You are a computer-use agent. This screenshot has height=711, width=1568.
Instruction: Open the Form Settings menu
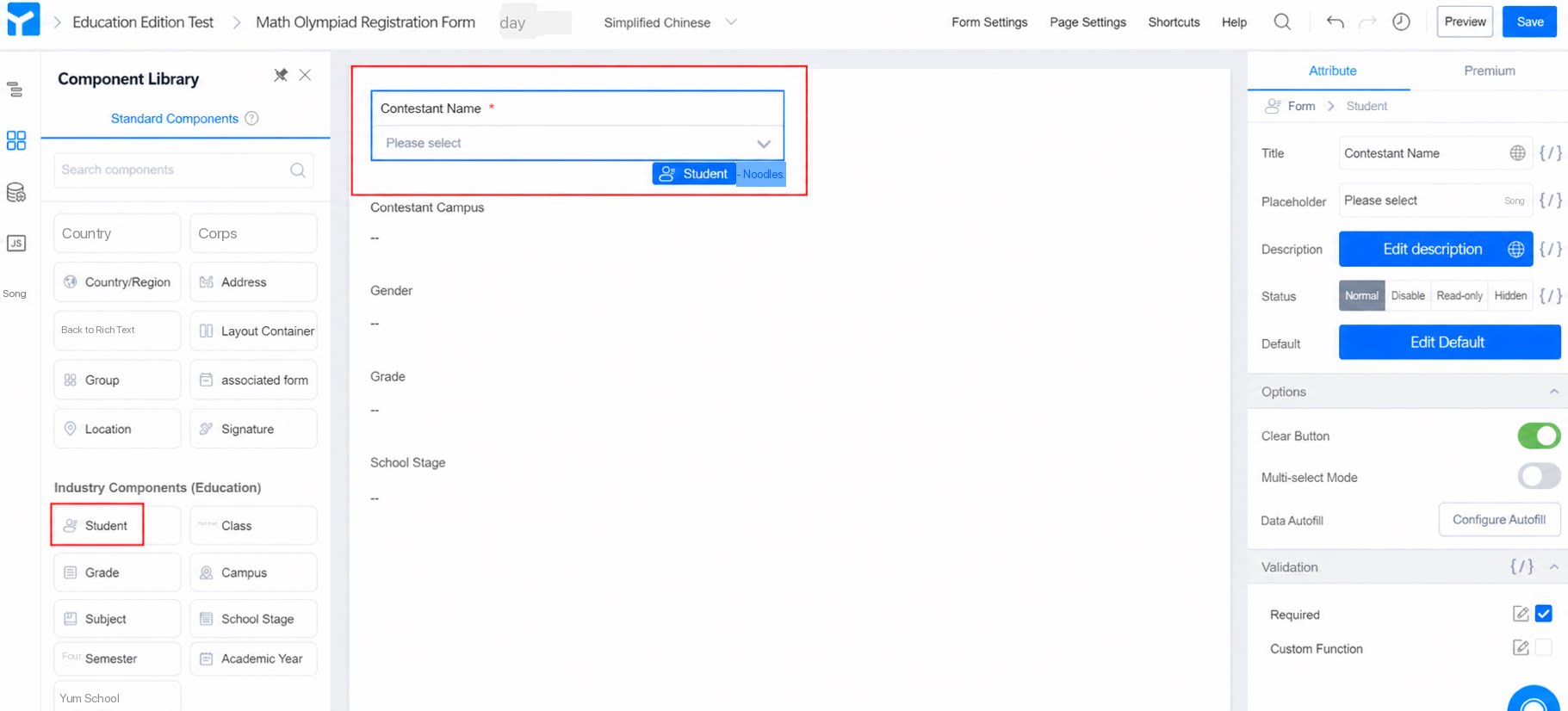pos(989,22)
